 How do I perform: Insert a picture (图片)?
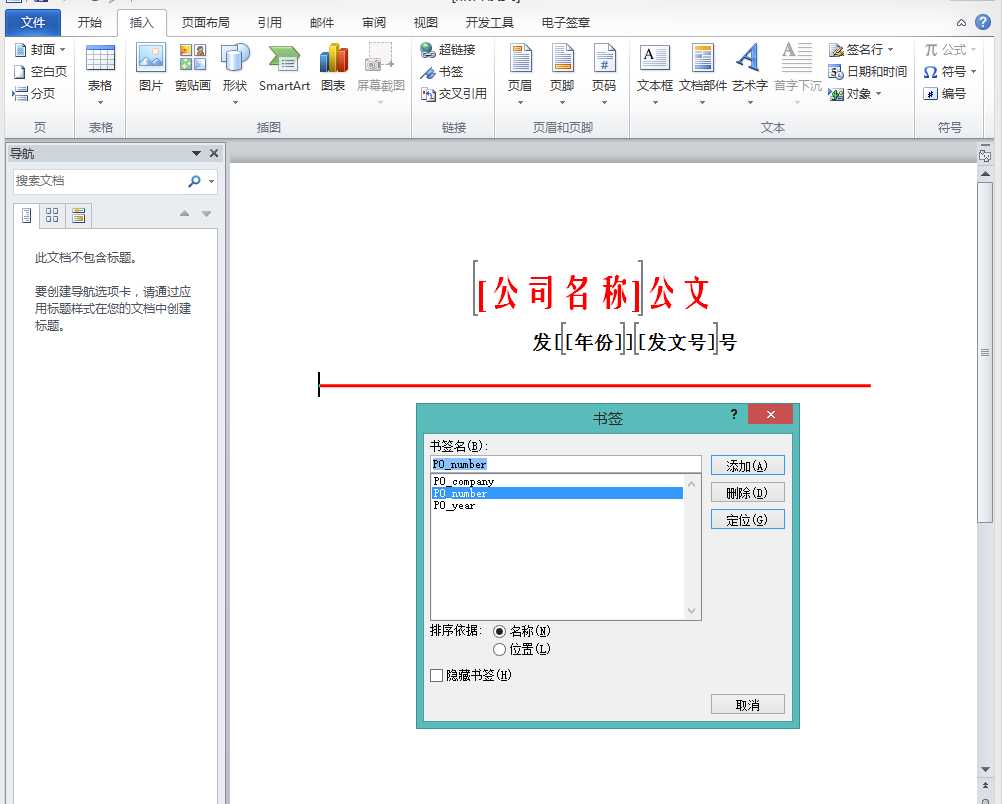point(151,68)
